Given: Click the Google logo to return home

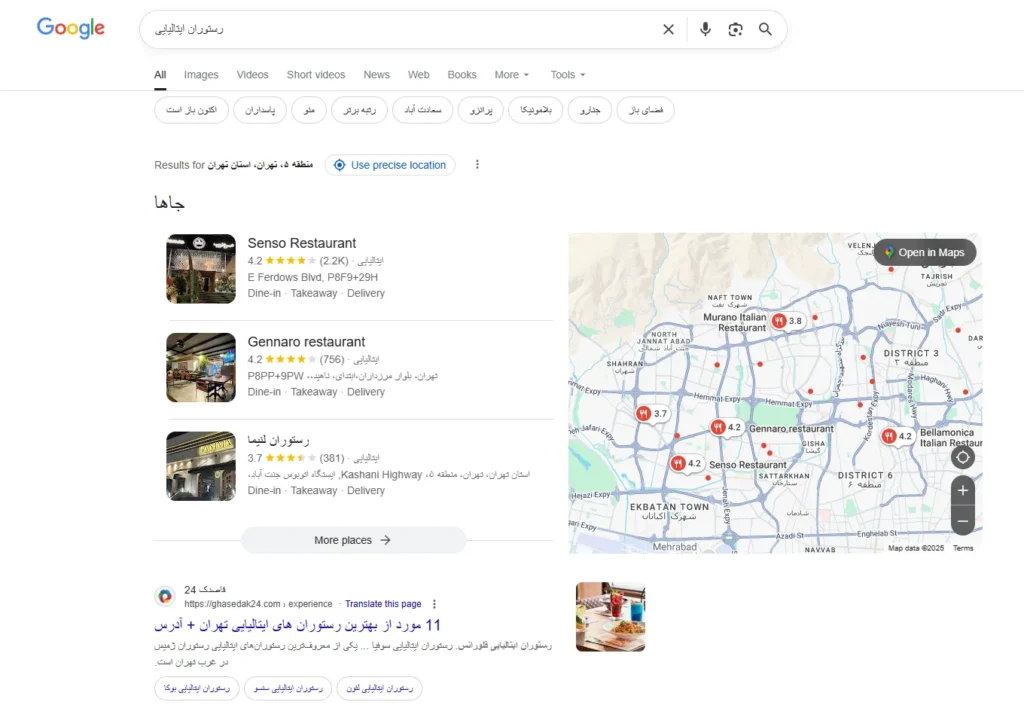Looking at the screenshot, I should pyautogui.click(x=70, y=28).
